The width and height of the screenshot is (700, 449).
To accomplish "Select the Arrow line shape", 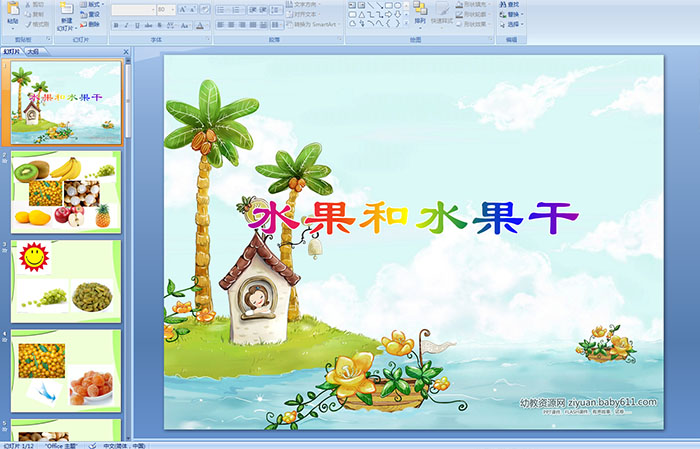I will tap(379, 5).
